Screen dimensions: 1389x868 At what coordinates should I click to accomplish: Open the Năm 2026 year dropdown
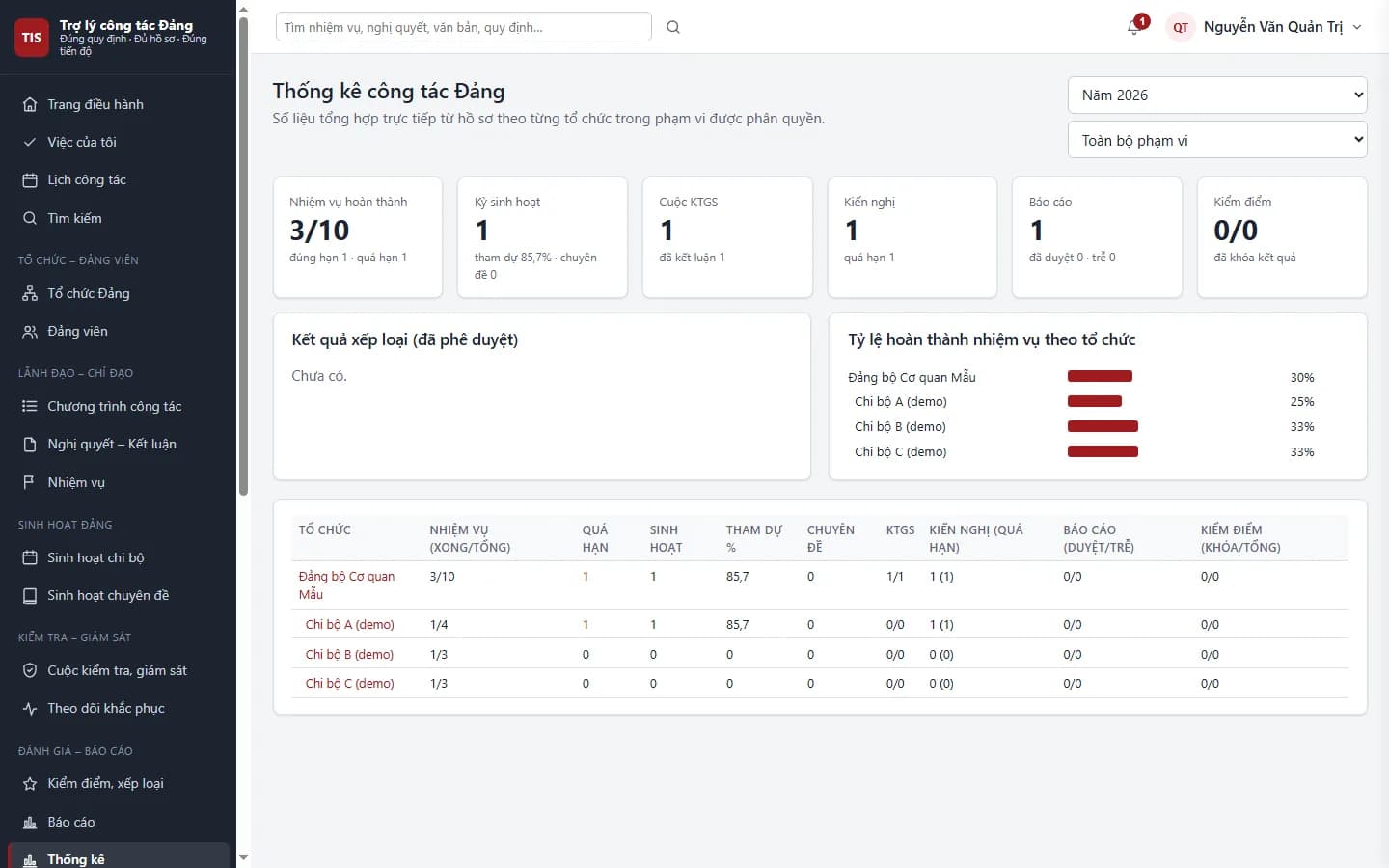[x=1217, y=95]
